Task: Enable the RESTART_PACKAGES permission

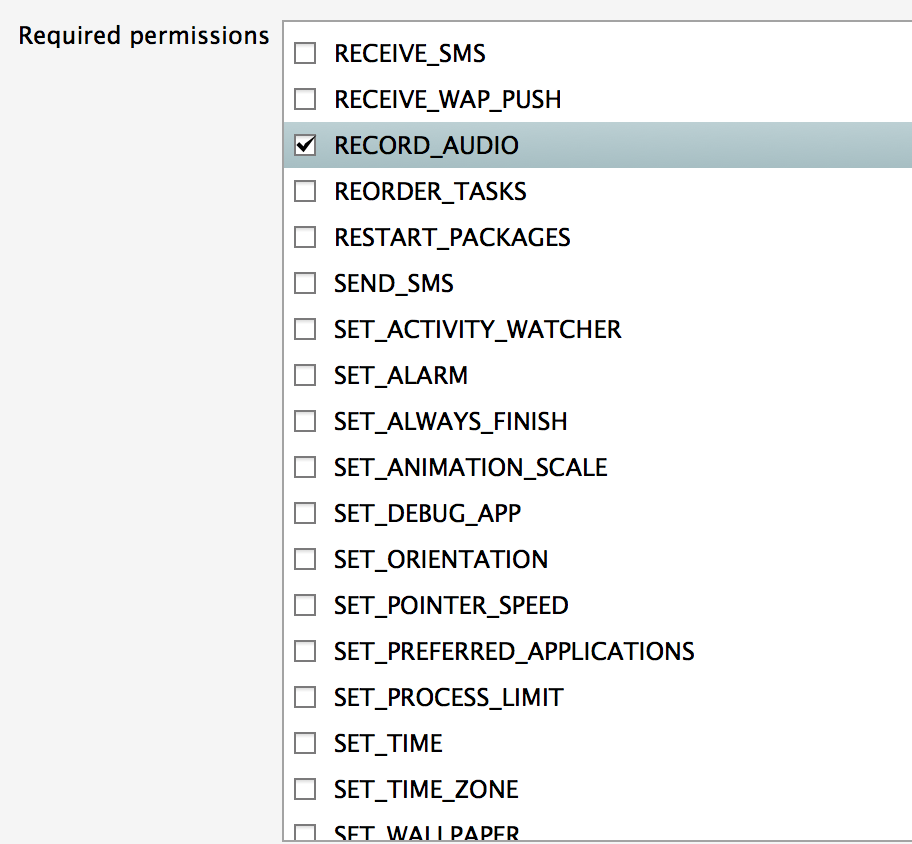Action: [305, 237]
